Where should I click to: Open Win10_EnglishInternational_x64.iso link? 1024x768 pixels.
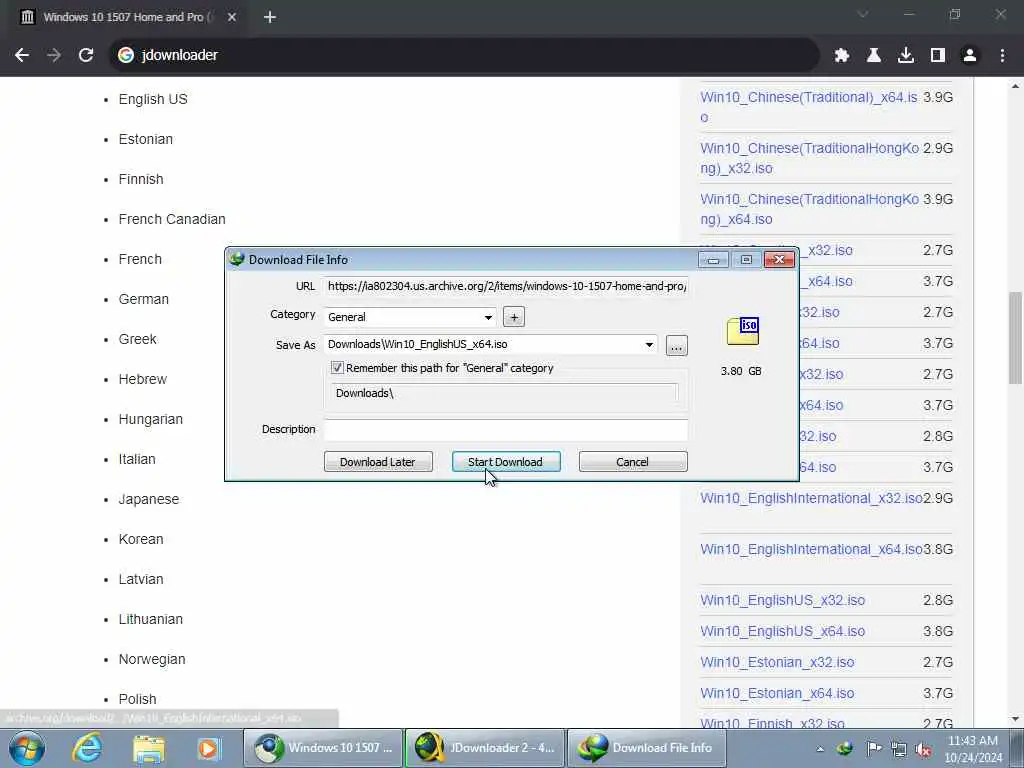[811, 549]
